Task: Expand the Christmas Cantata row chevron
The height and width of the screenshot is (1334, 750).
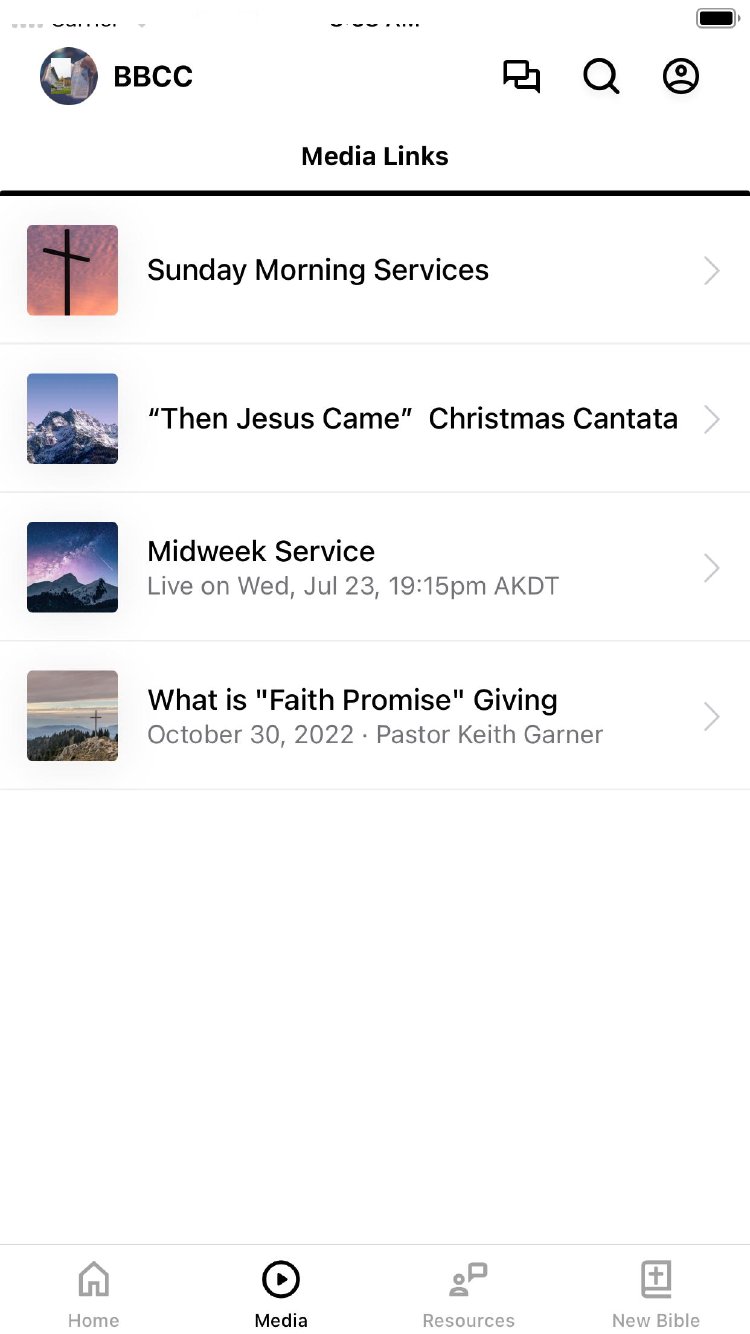Action: point(711,419)
